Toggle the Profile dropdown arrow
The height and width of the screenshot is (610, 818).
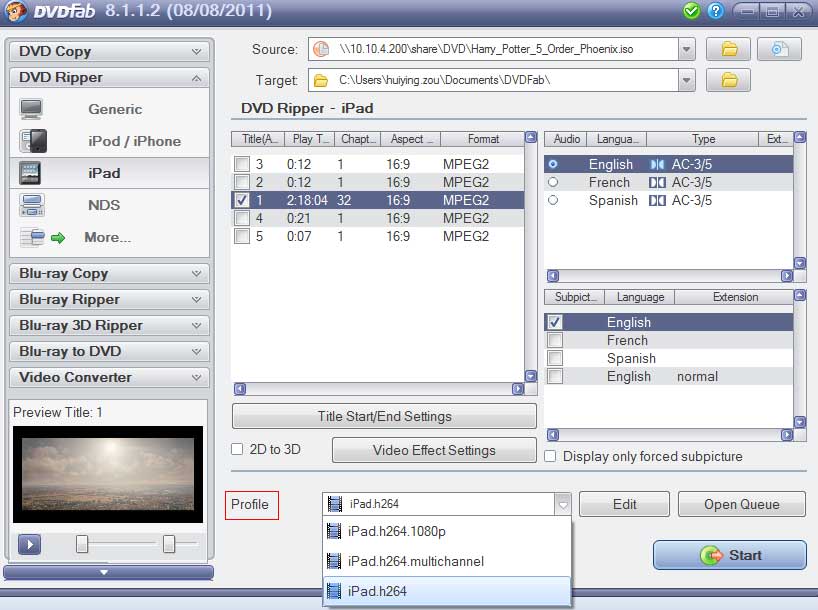pyautogui.click(x=562, y=504)
